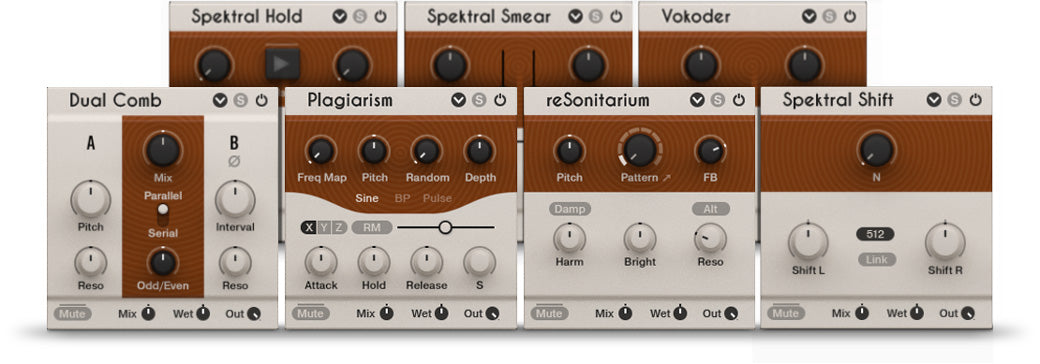Select the X tab in Plagiarism
Screen dimensions: 1040x364
[308, 228]
